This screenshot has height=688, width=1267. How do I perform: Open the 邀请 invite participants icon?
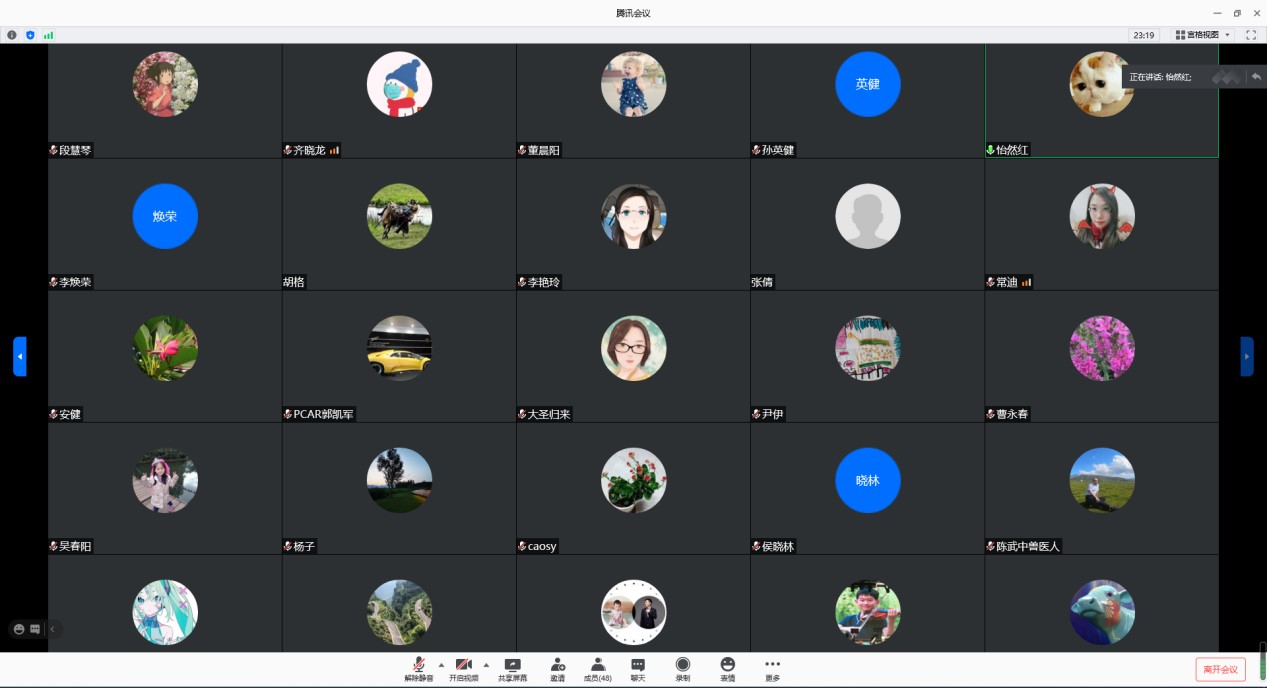pos(557,665)
